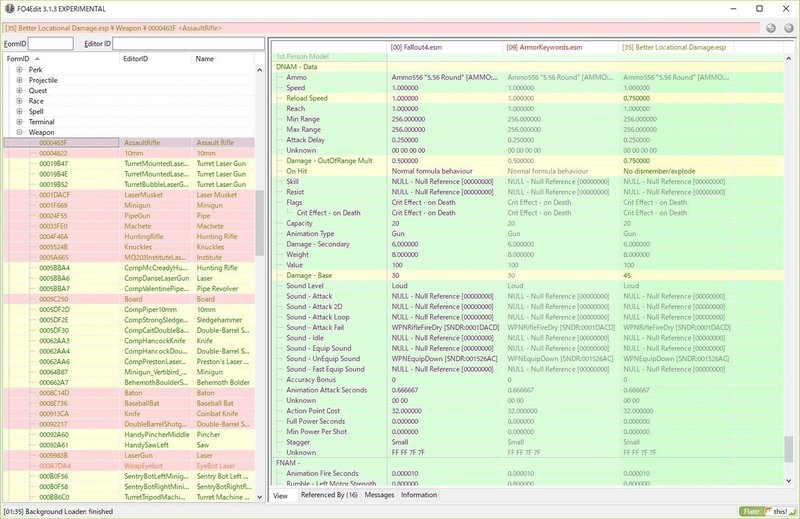Click the left tree scroll-up arrow
The height and width of the screenshot is (519, 800).
click(259, 70)
